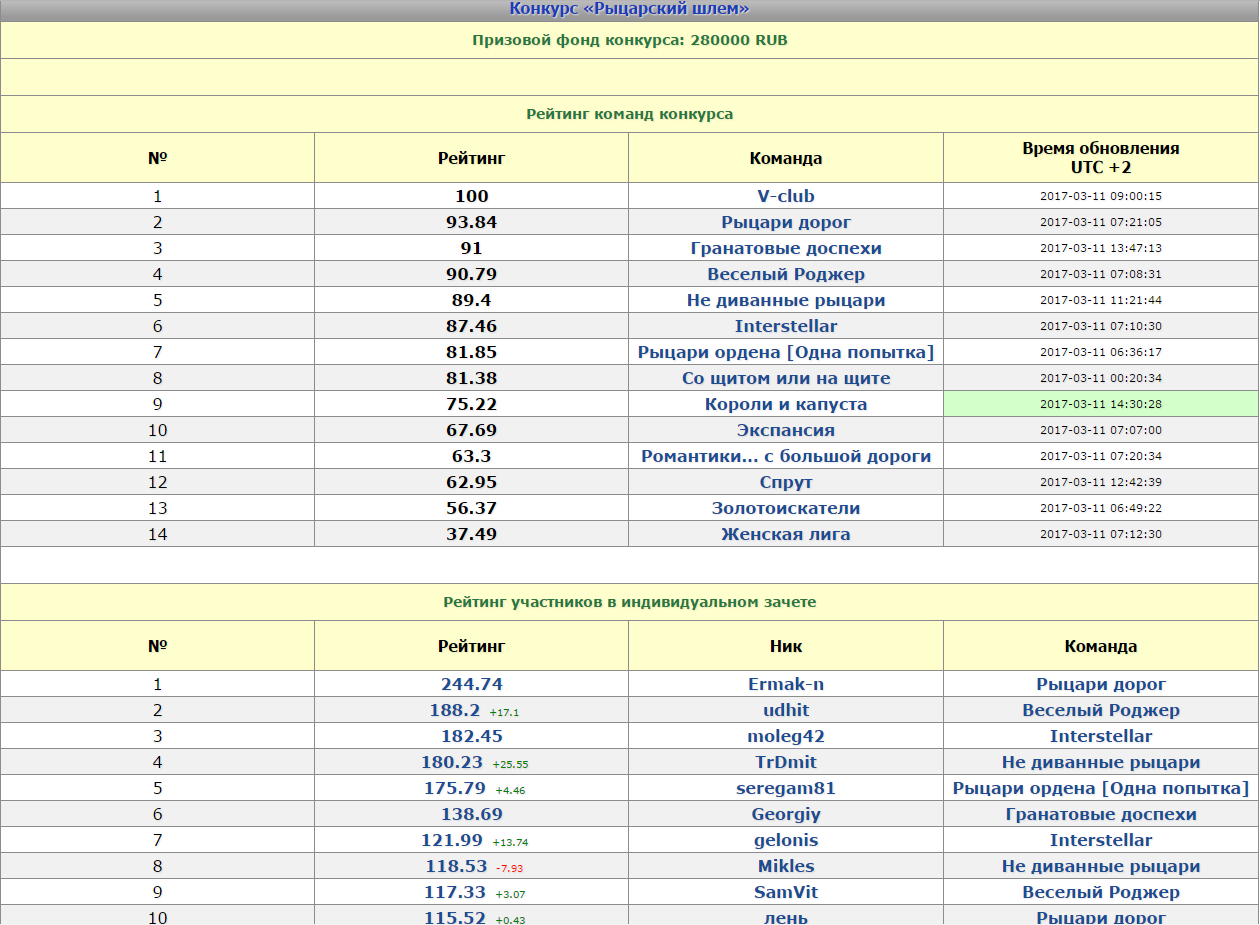Click the rating value 138.69
The height and width of the screenshot is (925, 1260).
[x=472, y=814]
